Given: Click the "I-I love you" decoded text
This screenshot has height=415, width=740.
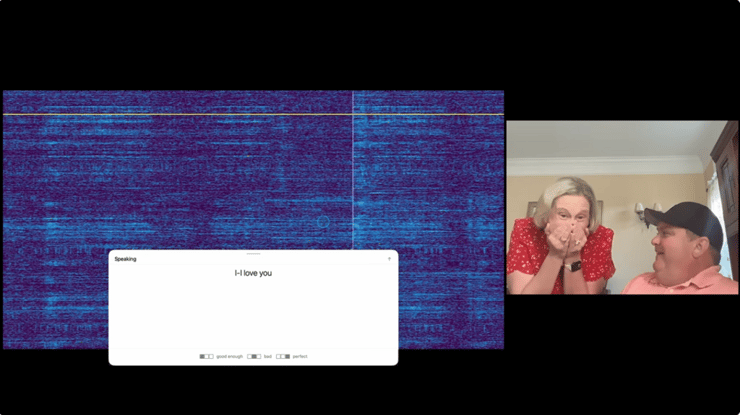Looking at the screenshot, I should pos(253,273).
